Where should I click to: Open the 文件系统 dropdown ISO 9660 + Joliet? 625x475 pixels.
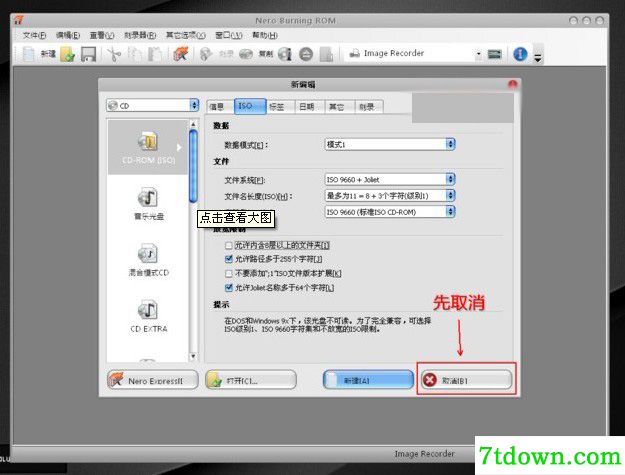click(390, 179)
